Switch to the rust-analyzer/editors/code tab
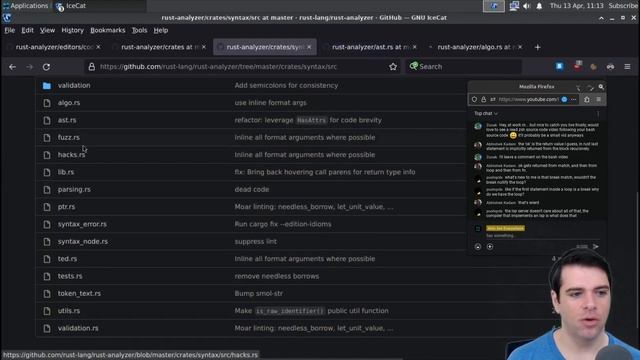This screenshot has width=640, height=360. (54, 47)
